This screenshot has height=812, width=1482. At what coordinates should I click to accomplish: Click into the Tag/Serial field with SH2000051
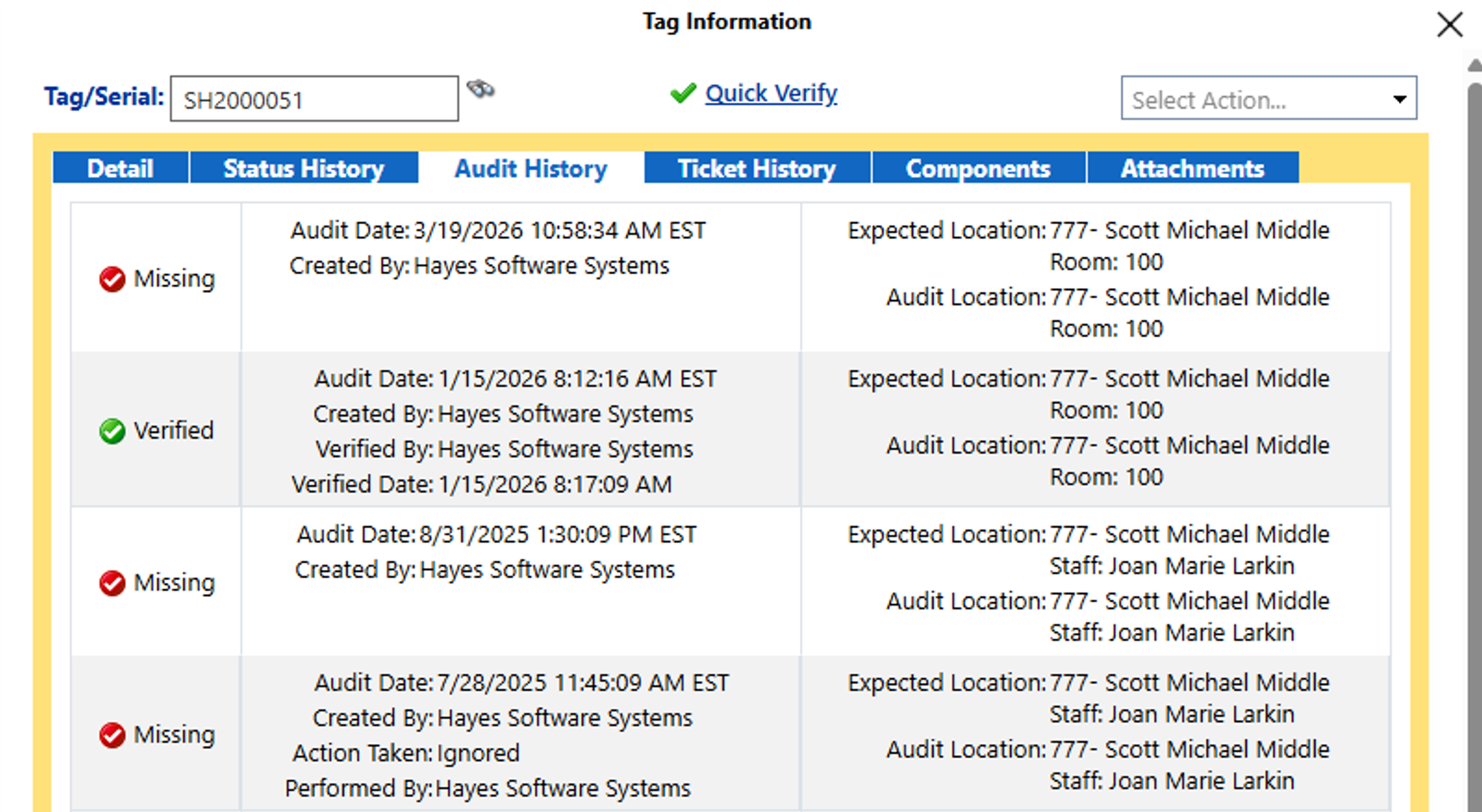[x=315, y=99]
